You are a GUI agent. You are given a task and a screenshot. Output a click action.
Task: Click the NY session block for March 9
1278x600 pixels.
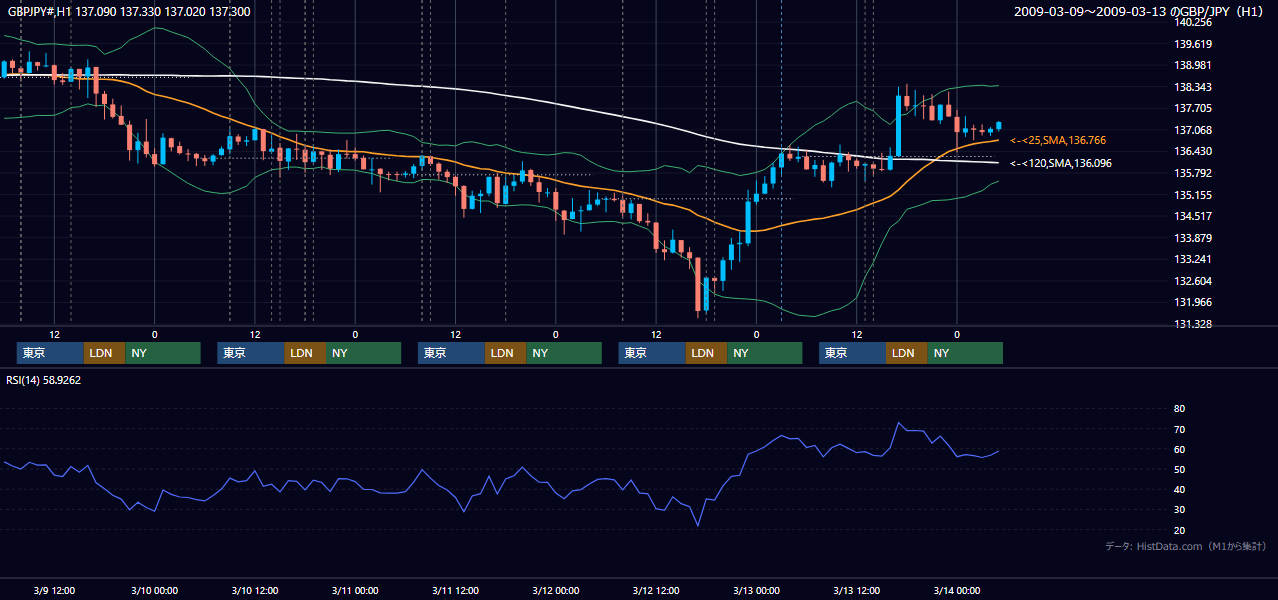[x=163, y=353]
